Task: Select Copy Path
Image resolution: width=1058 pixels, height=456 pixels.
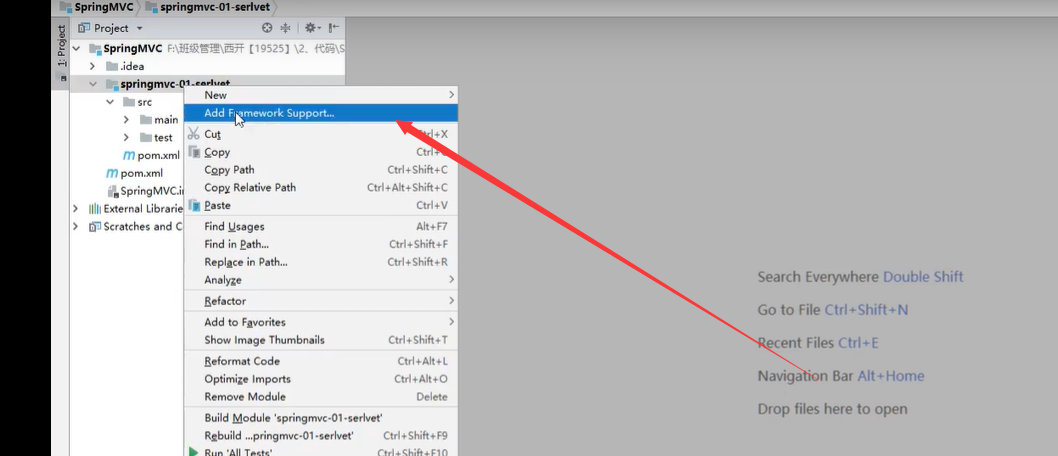Action: tap(321, 170)
